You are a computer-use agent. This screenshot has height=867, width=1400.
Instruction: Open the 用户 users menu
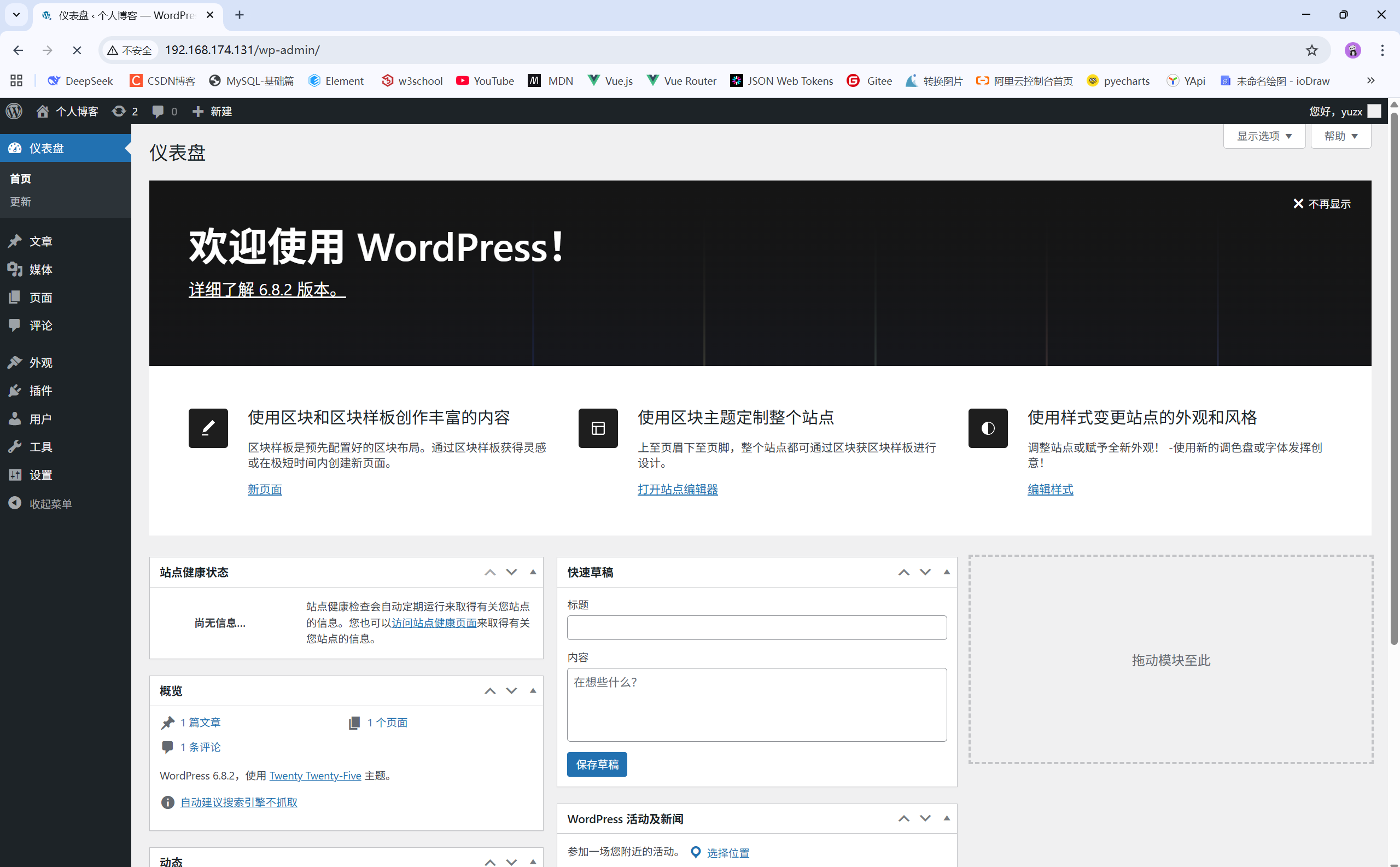(x=66, y=418)
